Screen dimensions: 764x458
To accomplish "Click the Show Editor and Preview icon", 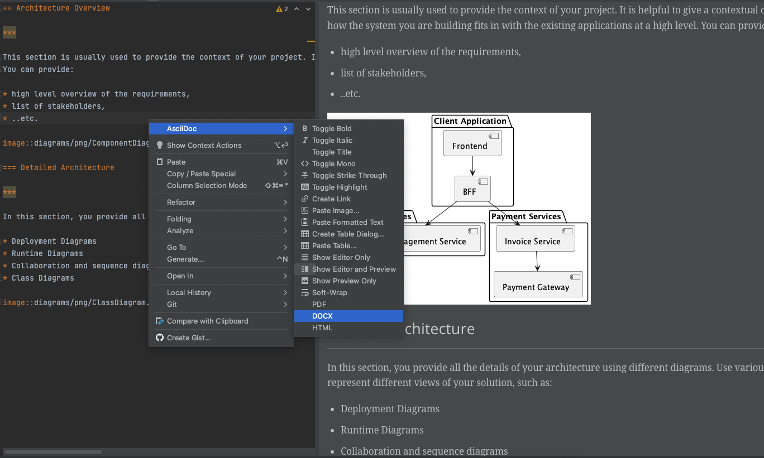I will pyautogui.click(x=305, y=269).
